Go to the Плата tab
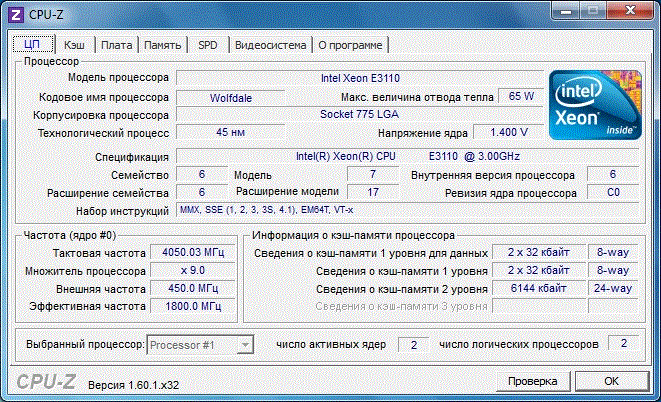661x402 pixels. click(116, 45)
